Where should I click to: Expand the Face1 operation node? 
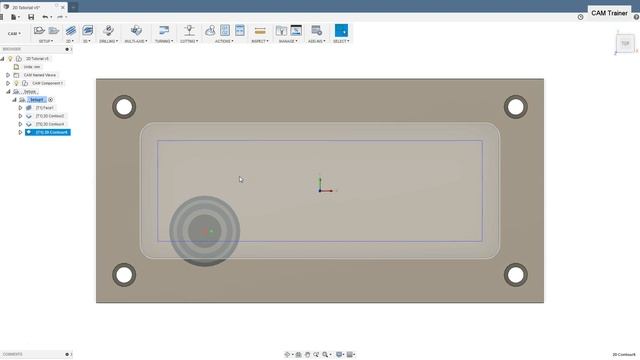tap(20, 108)
